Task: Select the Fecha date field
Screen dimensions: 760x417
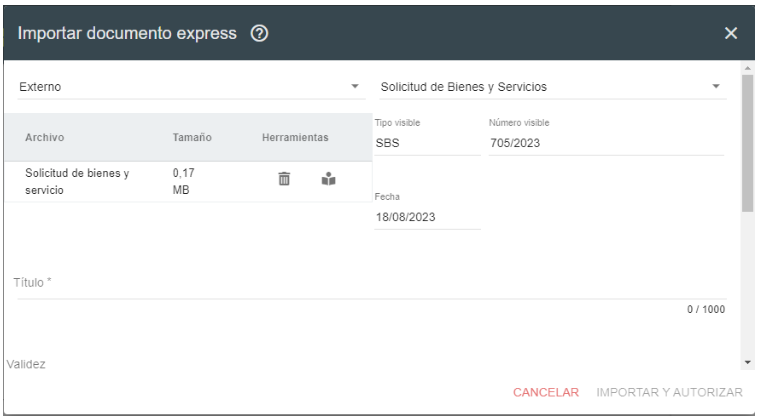Action: coord(427,217)
